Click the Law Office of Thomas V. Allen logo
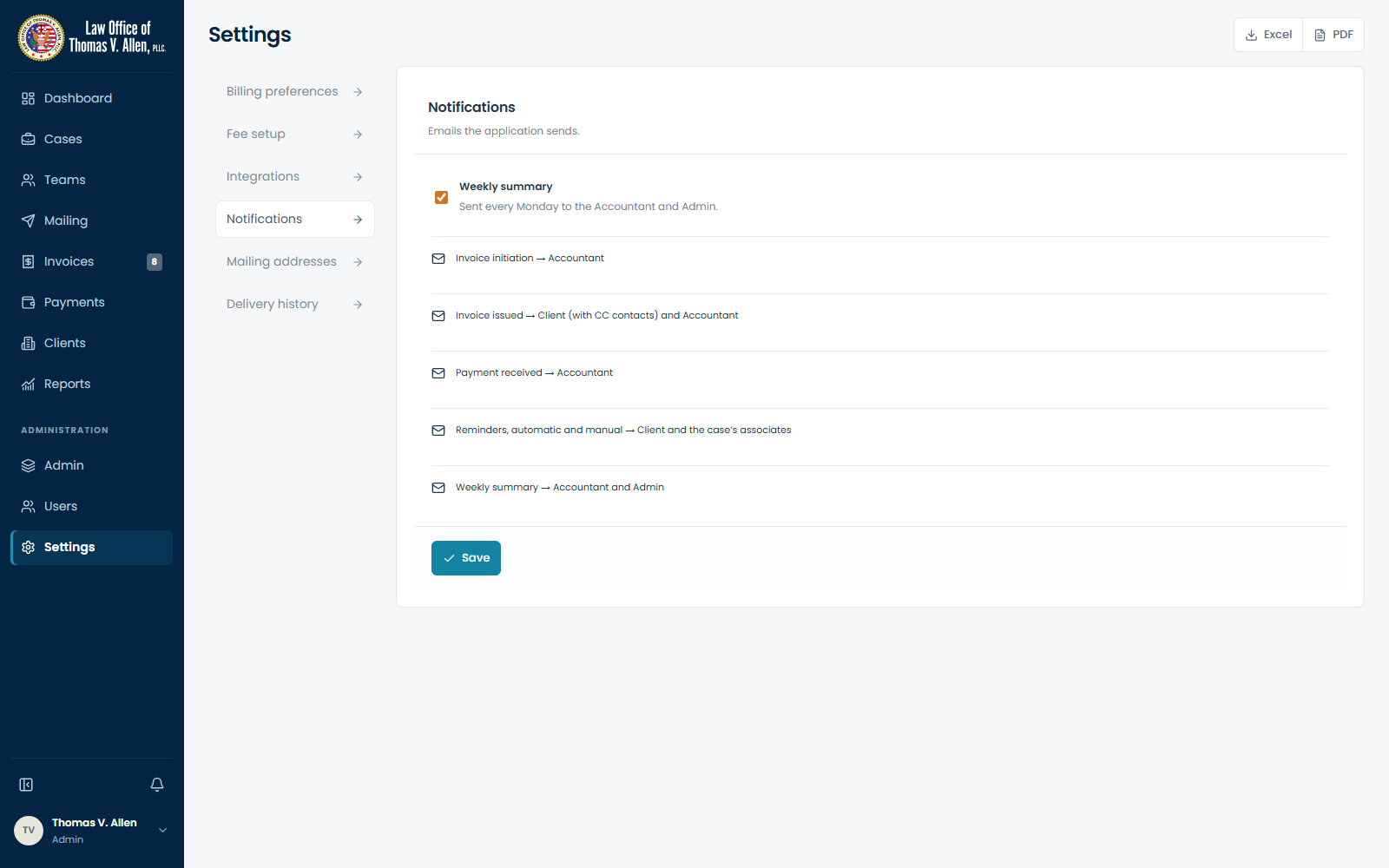The height and width of the screenshot is (868, 1389). tap(92, 37)
